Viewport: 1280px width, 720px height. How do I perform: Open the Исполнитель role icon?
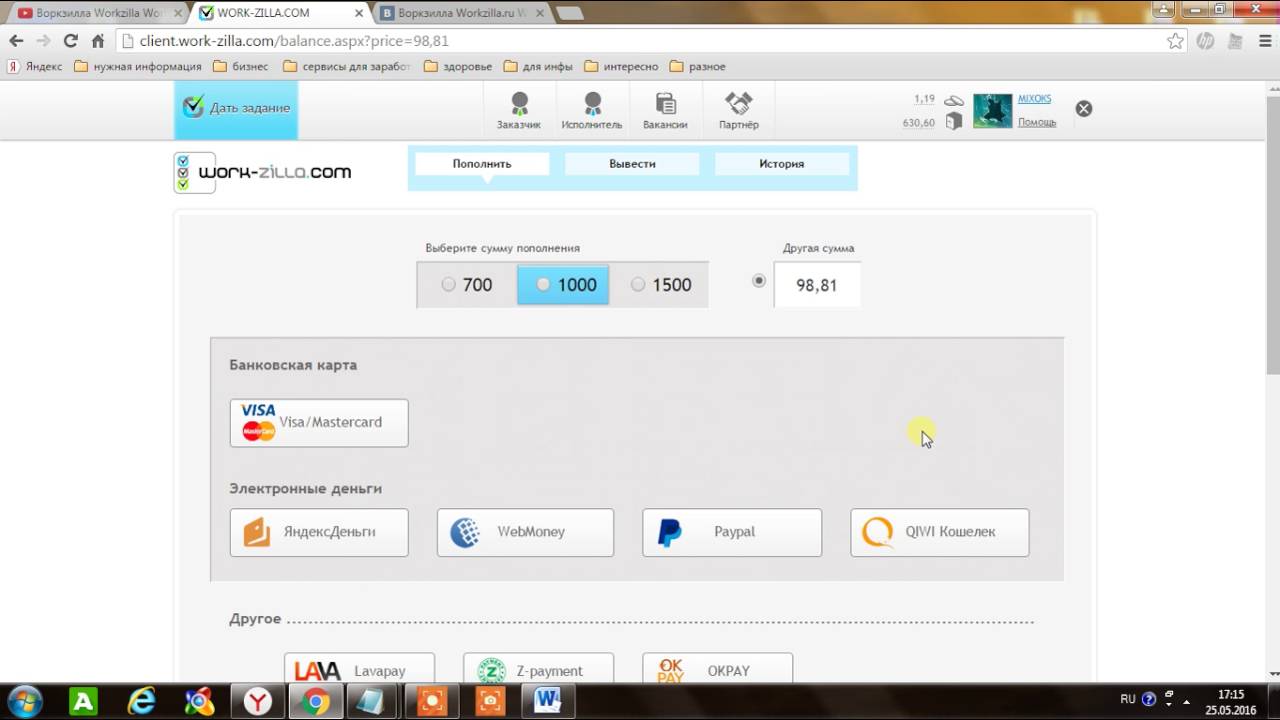coord(592,110)
